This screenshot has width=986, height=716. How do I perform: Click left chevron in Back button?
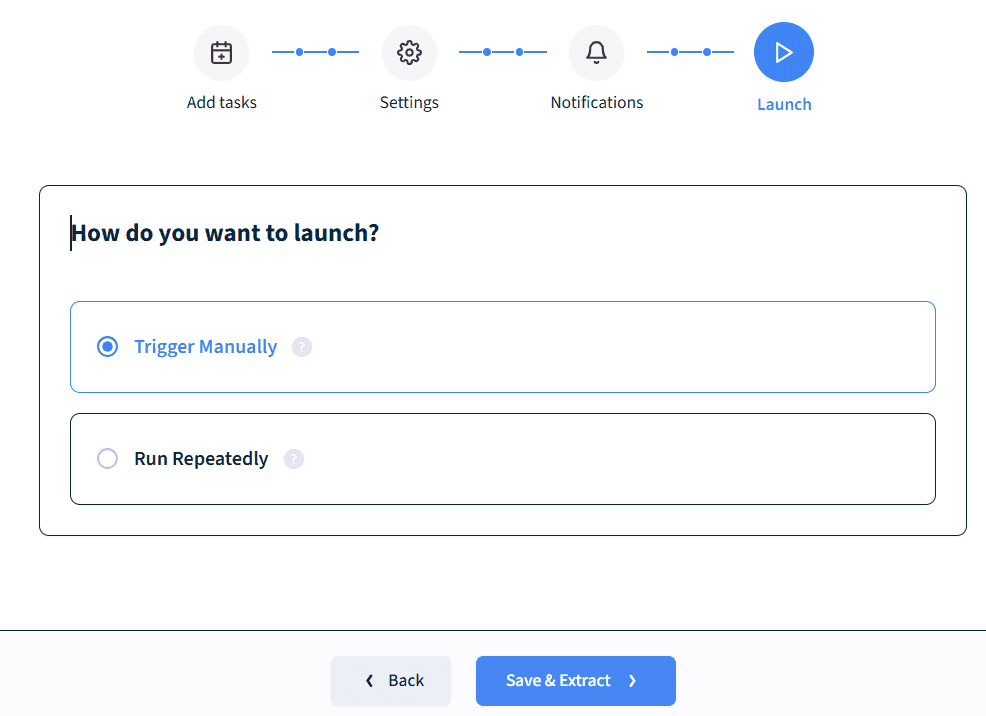(369, 681)
